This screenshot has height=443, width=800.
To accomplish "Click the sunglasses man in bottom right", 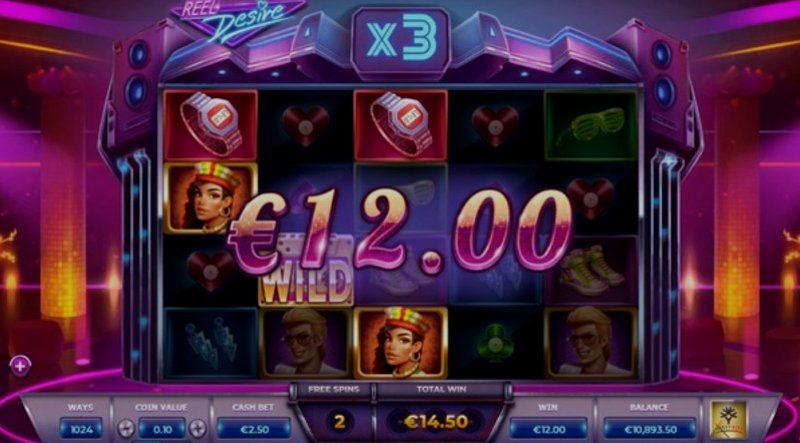I will [591, 342].
